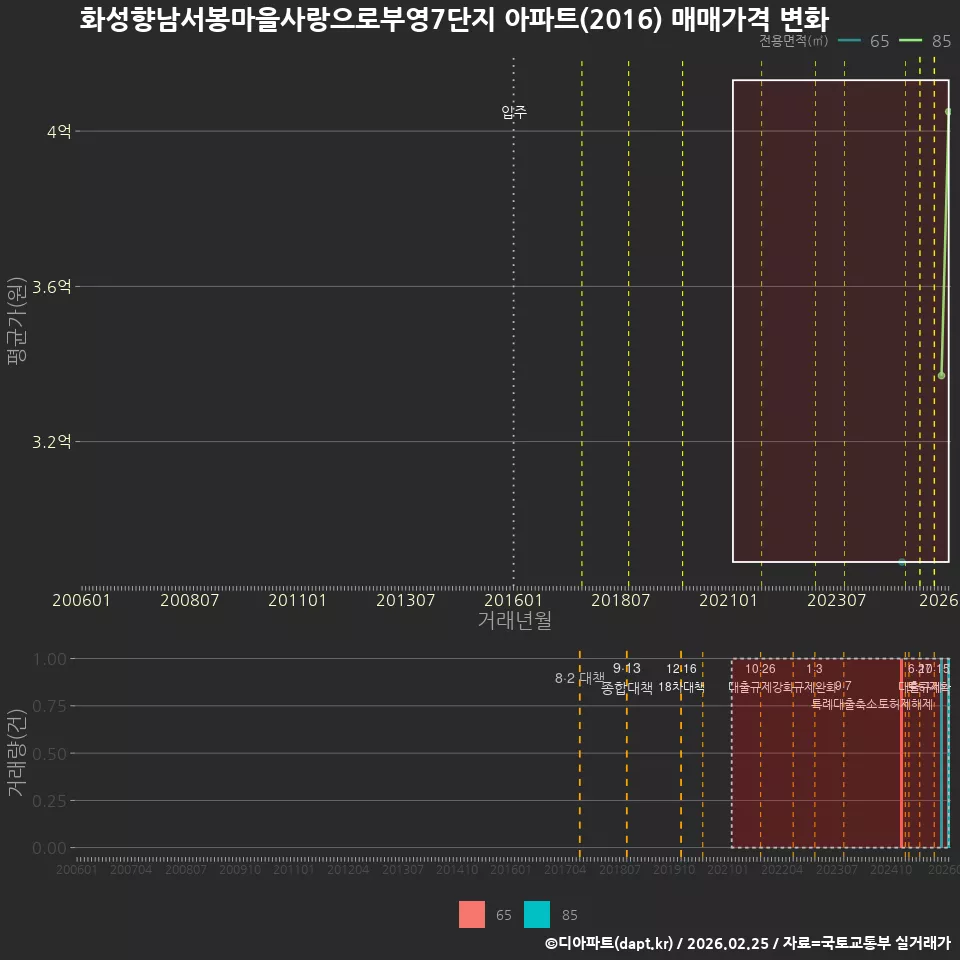960x960 pixels.
Task: Click the 0.50 volume axis label
Action: tap(50, 754)
